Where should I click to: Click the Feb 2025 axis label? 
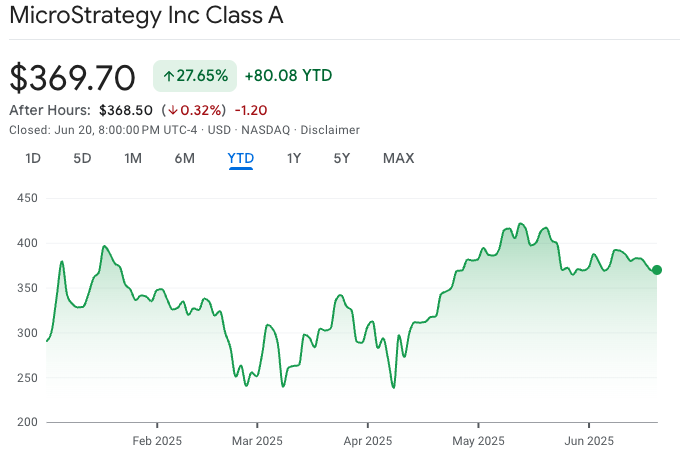(157, 441)
